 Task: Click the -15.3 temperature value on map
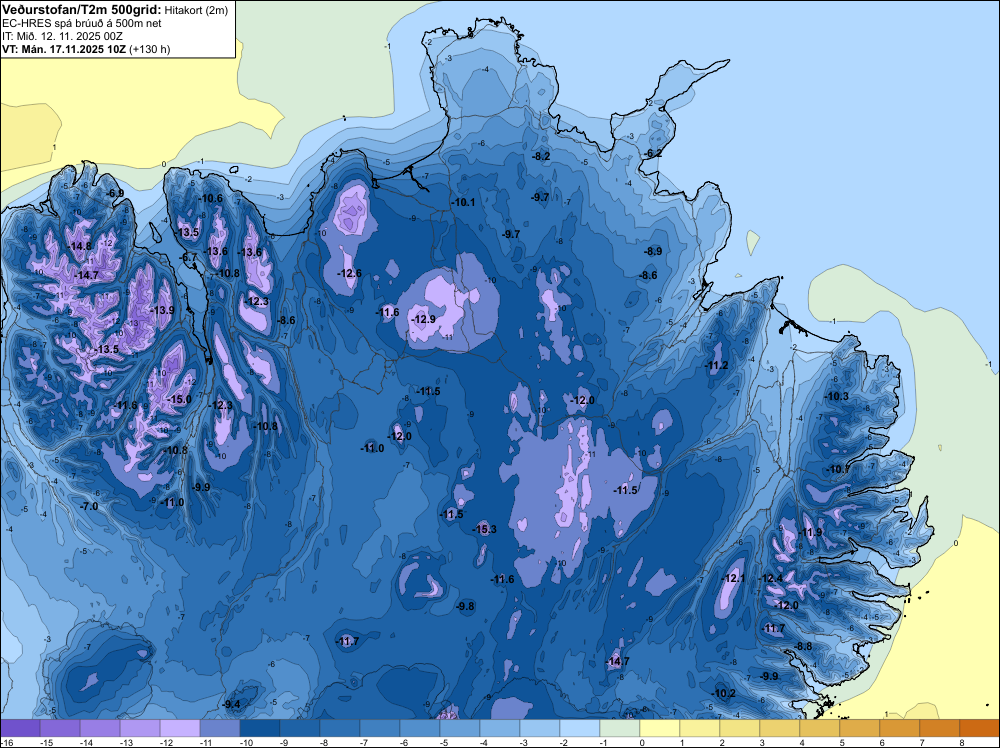point(485,529)
